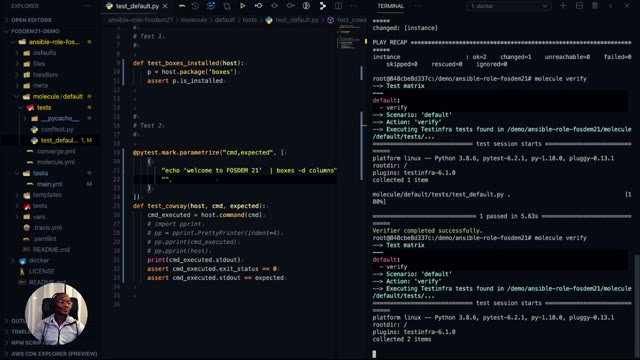Expand the __pycache__ folder

(49, 118)
